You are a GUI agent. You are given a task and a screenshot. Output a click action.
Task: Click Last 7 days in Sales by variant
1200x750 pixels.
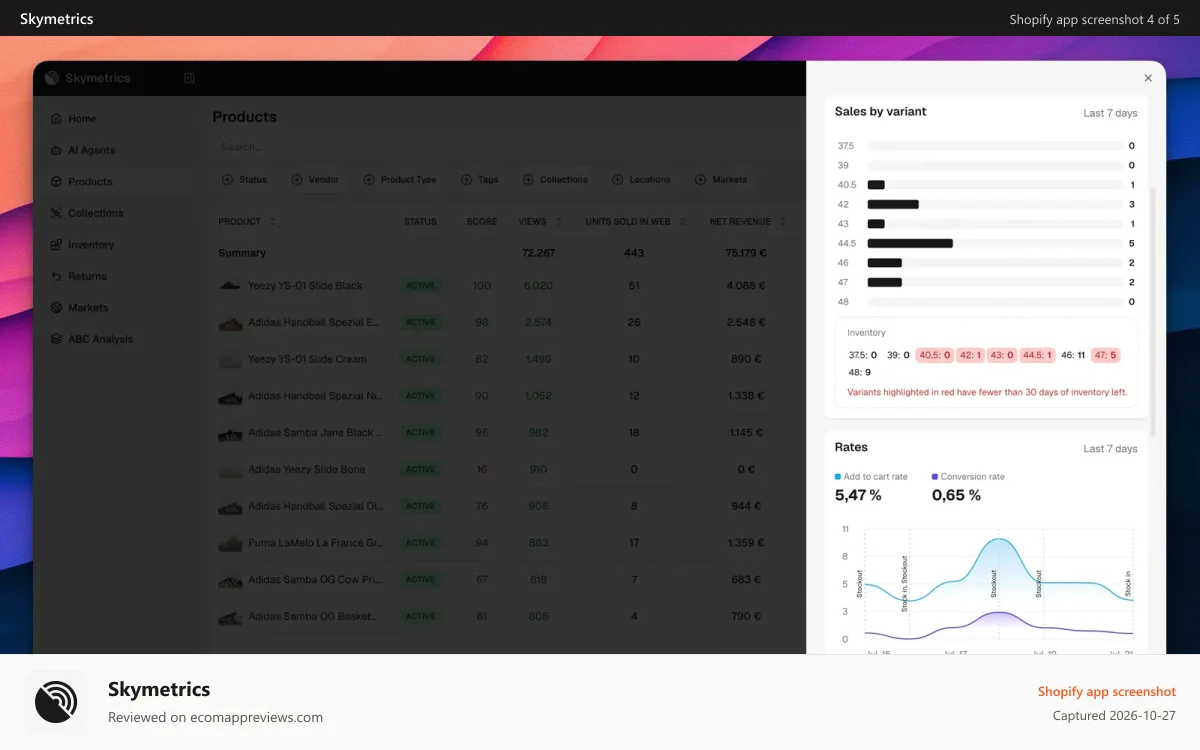tap(1110, 113)
